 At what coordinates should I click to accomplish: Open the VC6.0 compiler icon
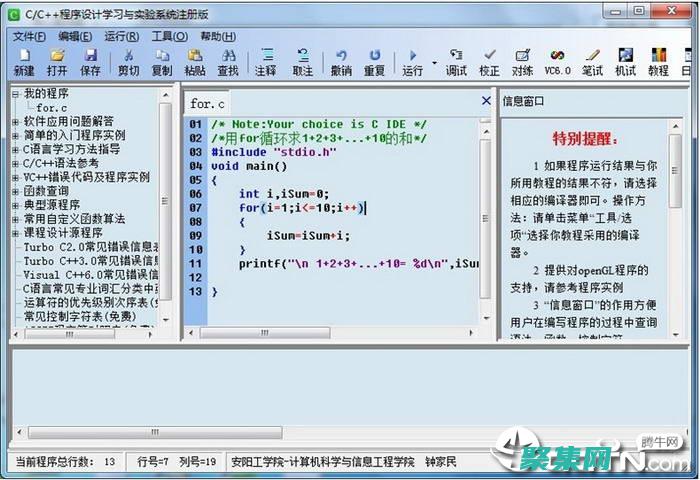[x=557, y=56]
